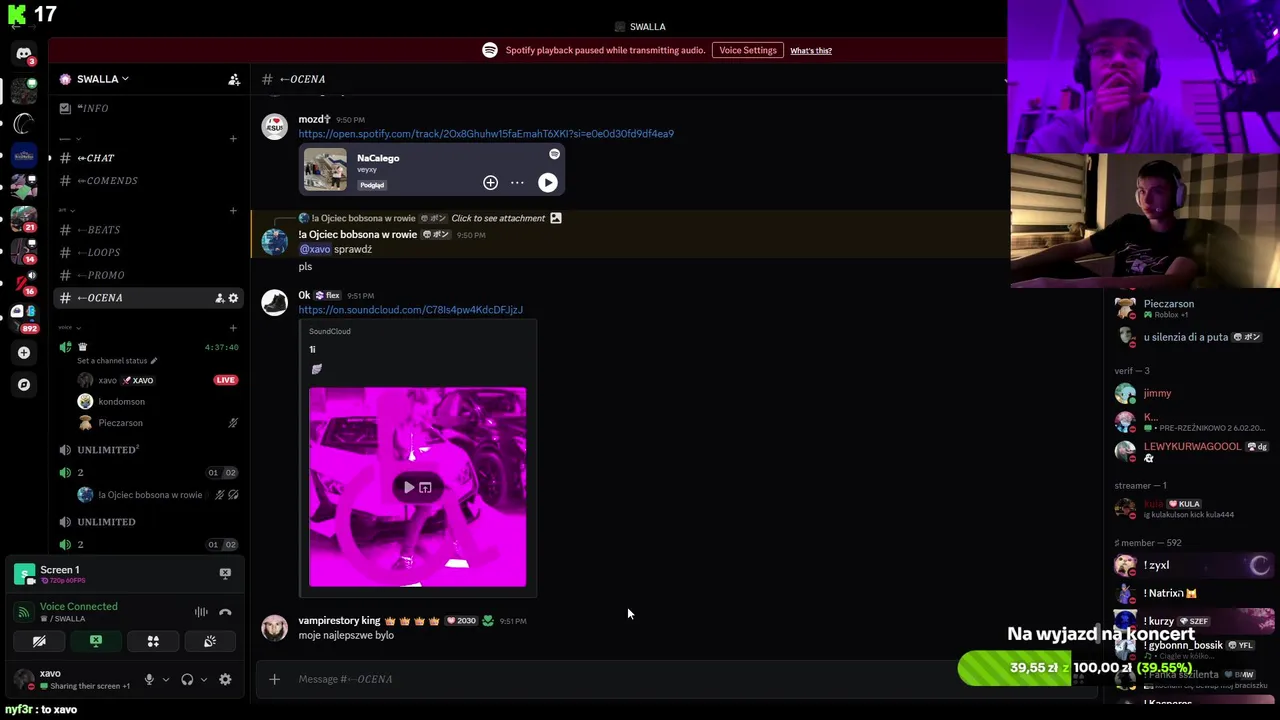The image size is (1280, 720).
Task: Switch to the COMENDS channel
Action: tap(149, 181)
